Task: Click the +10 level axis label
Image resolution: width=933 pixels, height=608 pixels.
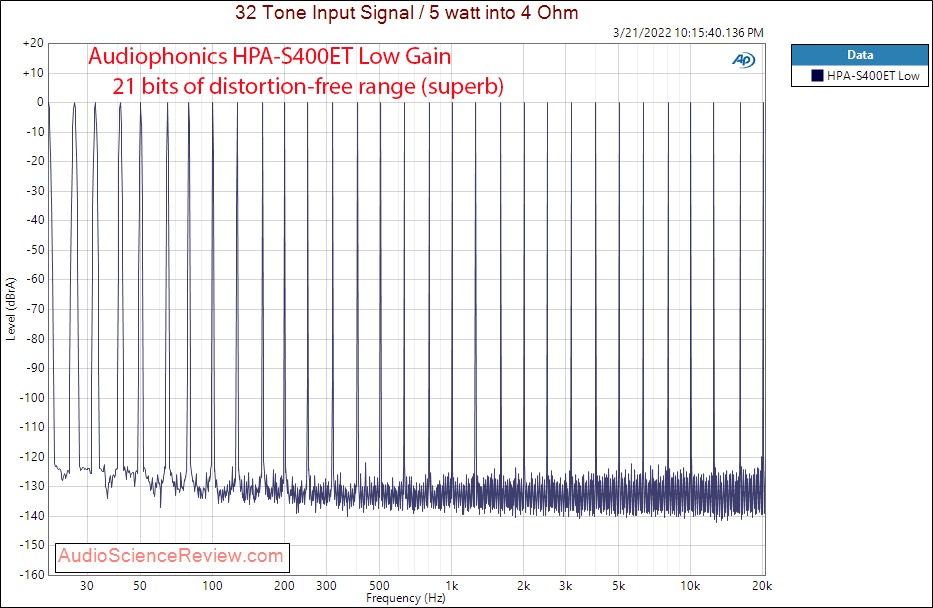Action: click(x=33, y=73)
